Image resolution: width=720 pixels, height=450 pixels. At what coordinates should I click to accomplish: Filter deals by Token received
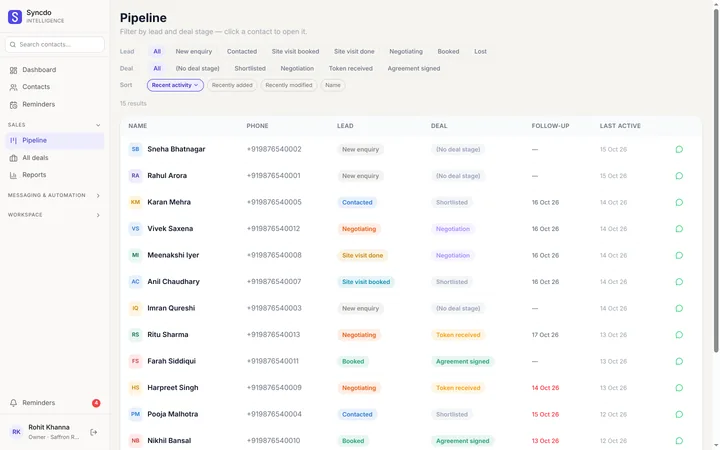pos(350,68)
